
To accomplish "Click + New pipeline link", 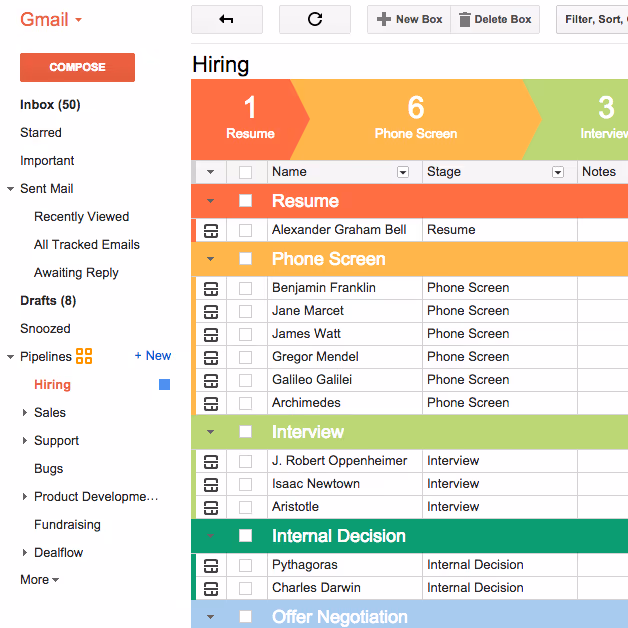I will [153, 355].
